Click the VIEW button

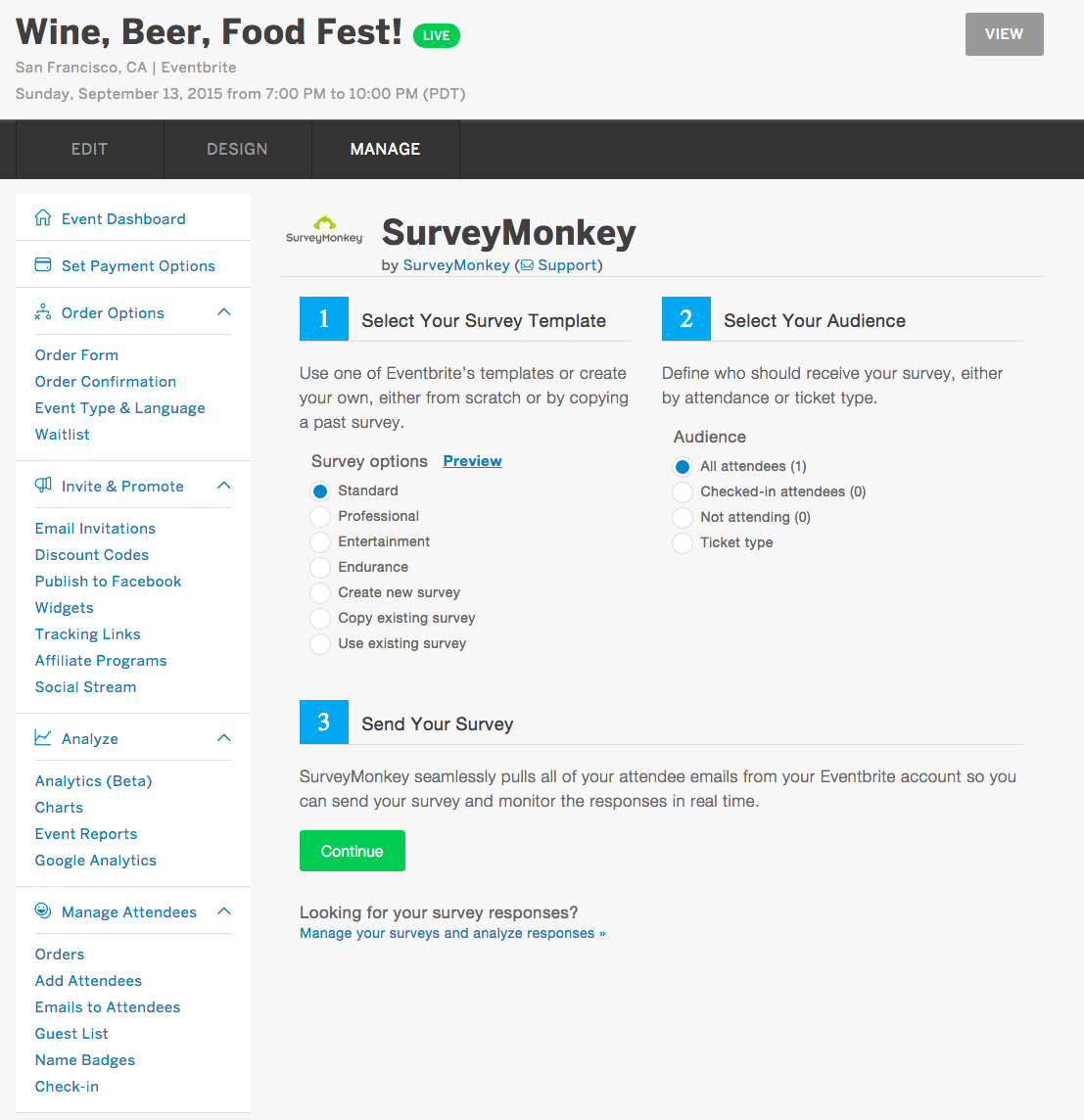point(1004,33)
